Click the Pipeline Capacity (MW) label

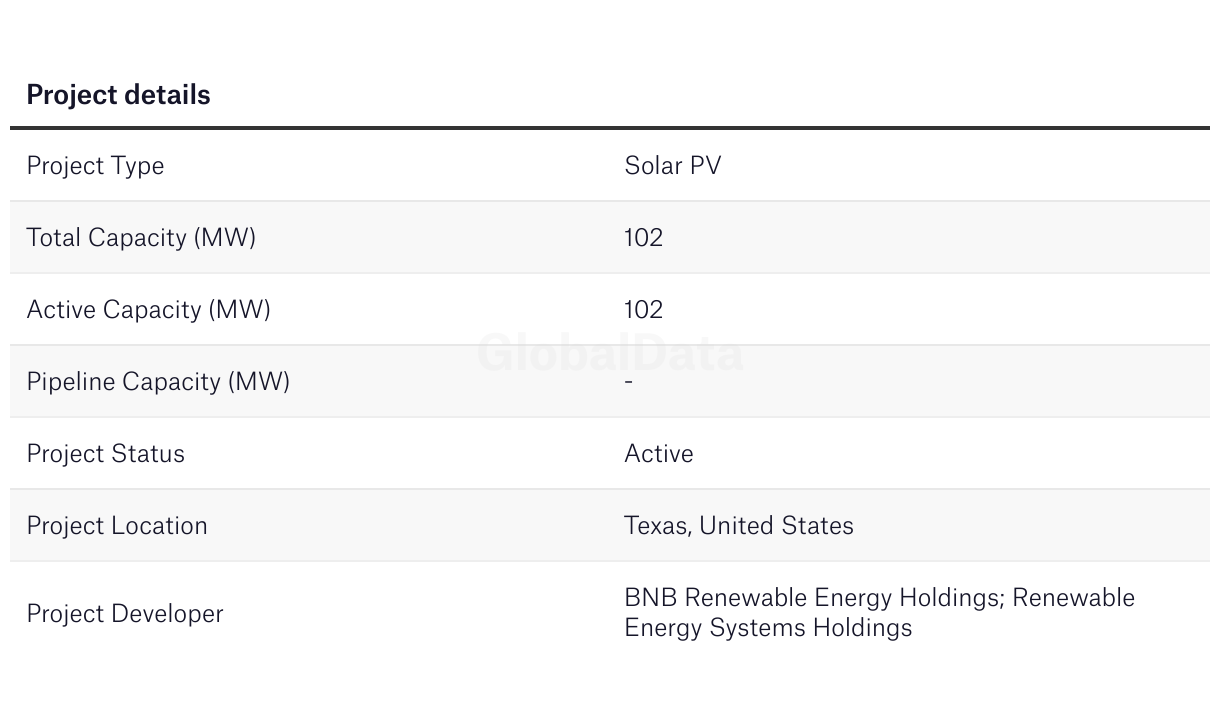click(x=158, y=382)
